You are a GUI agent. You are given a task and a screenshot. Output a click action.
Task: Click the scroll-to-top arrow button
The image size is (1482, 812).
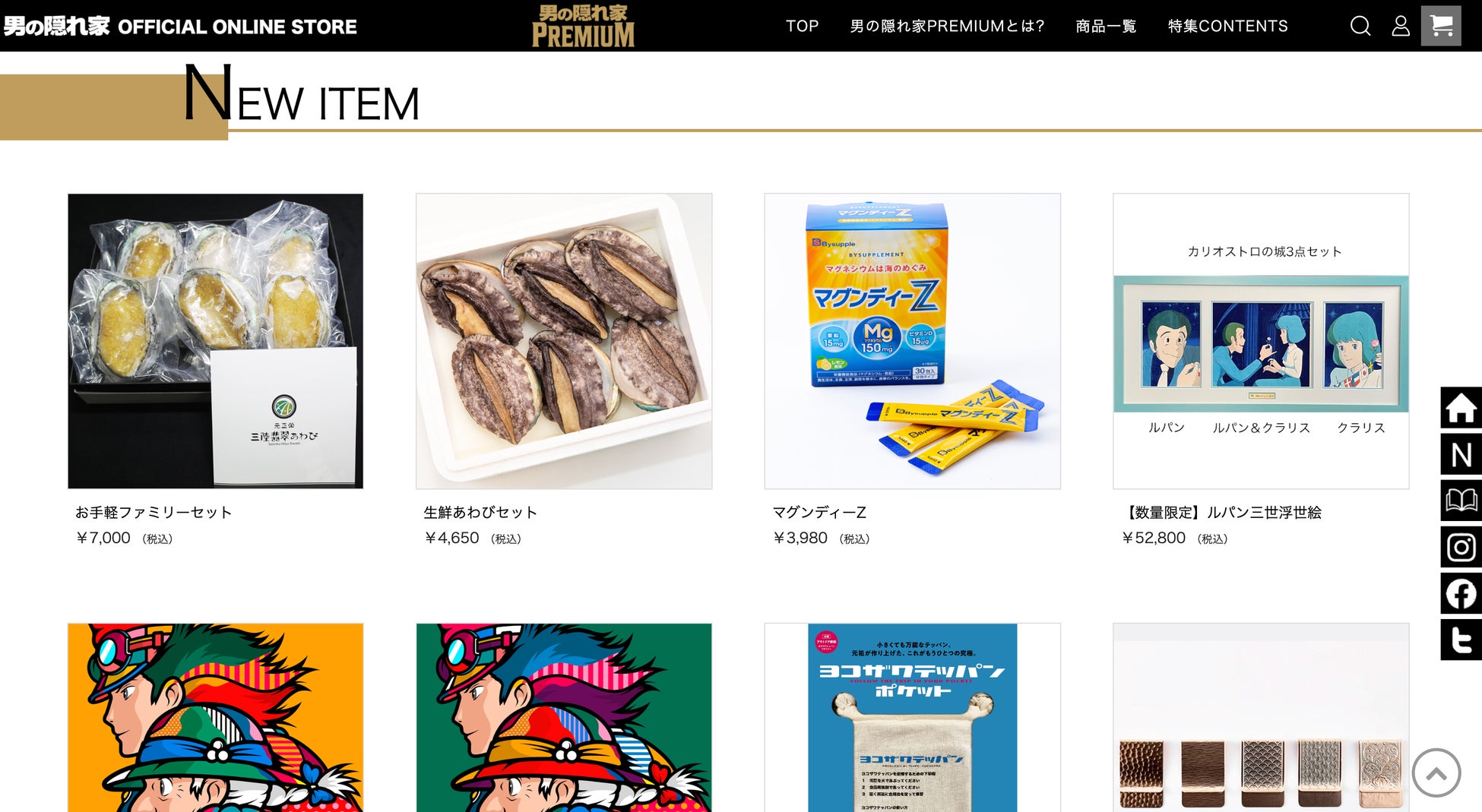click(1436, 773)
